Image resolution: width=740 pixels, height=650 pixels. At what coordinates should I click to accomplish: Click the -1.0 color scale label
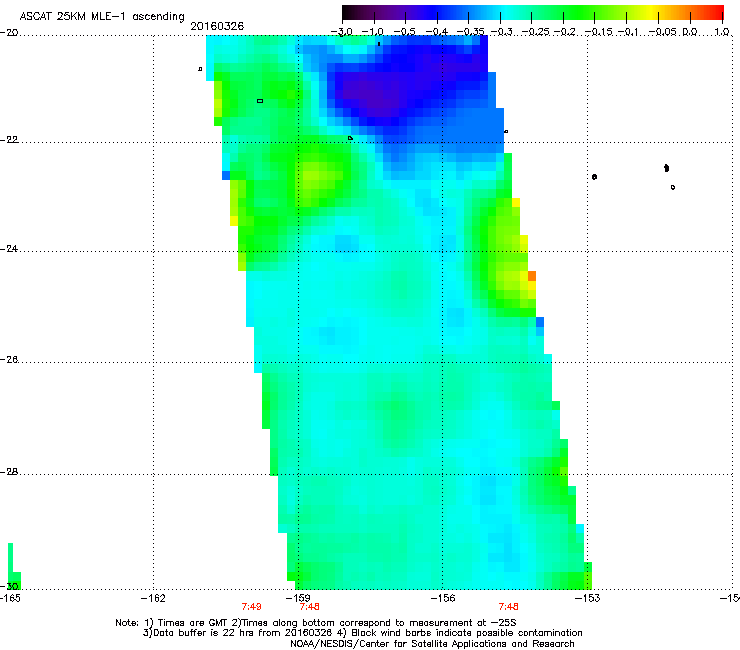coord(373,32)
